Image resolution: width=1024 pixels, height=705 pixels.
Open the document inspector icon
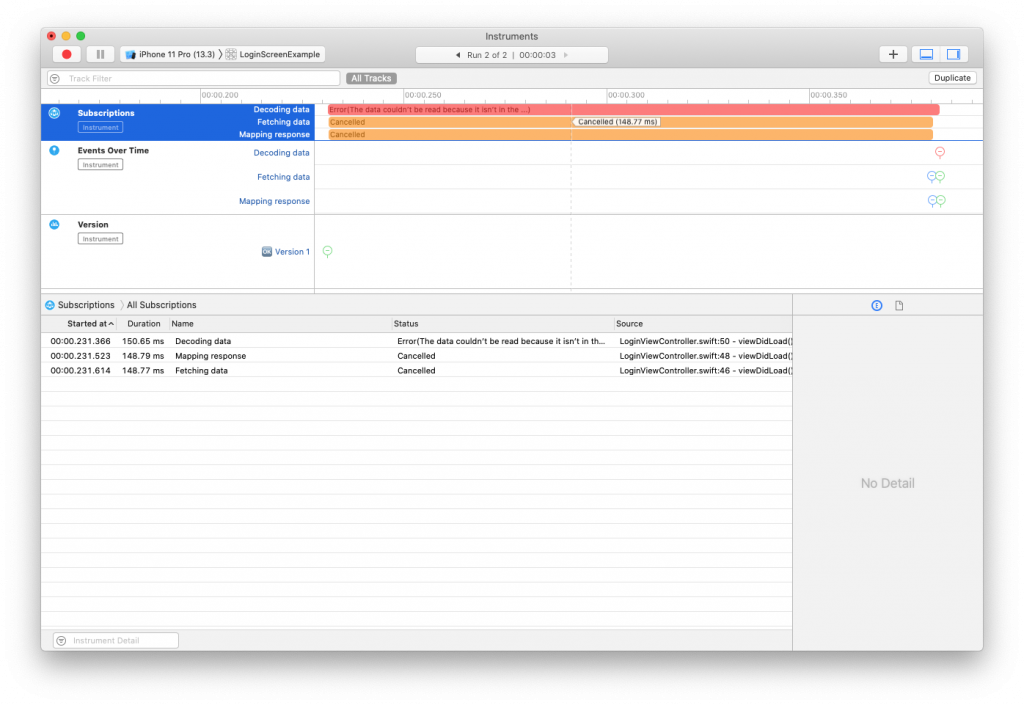tap(899, 306)
